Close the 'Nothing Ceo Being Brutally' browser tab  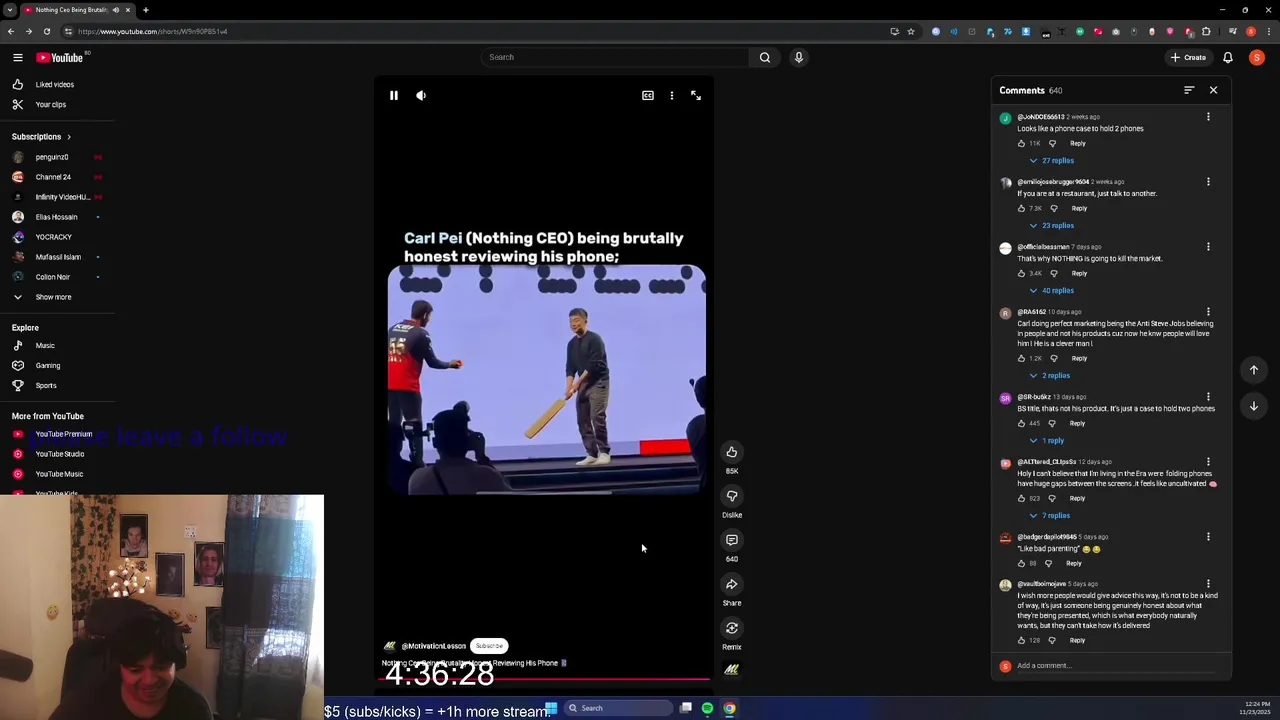[128, 10]
